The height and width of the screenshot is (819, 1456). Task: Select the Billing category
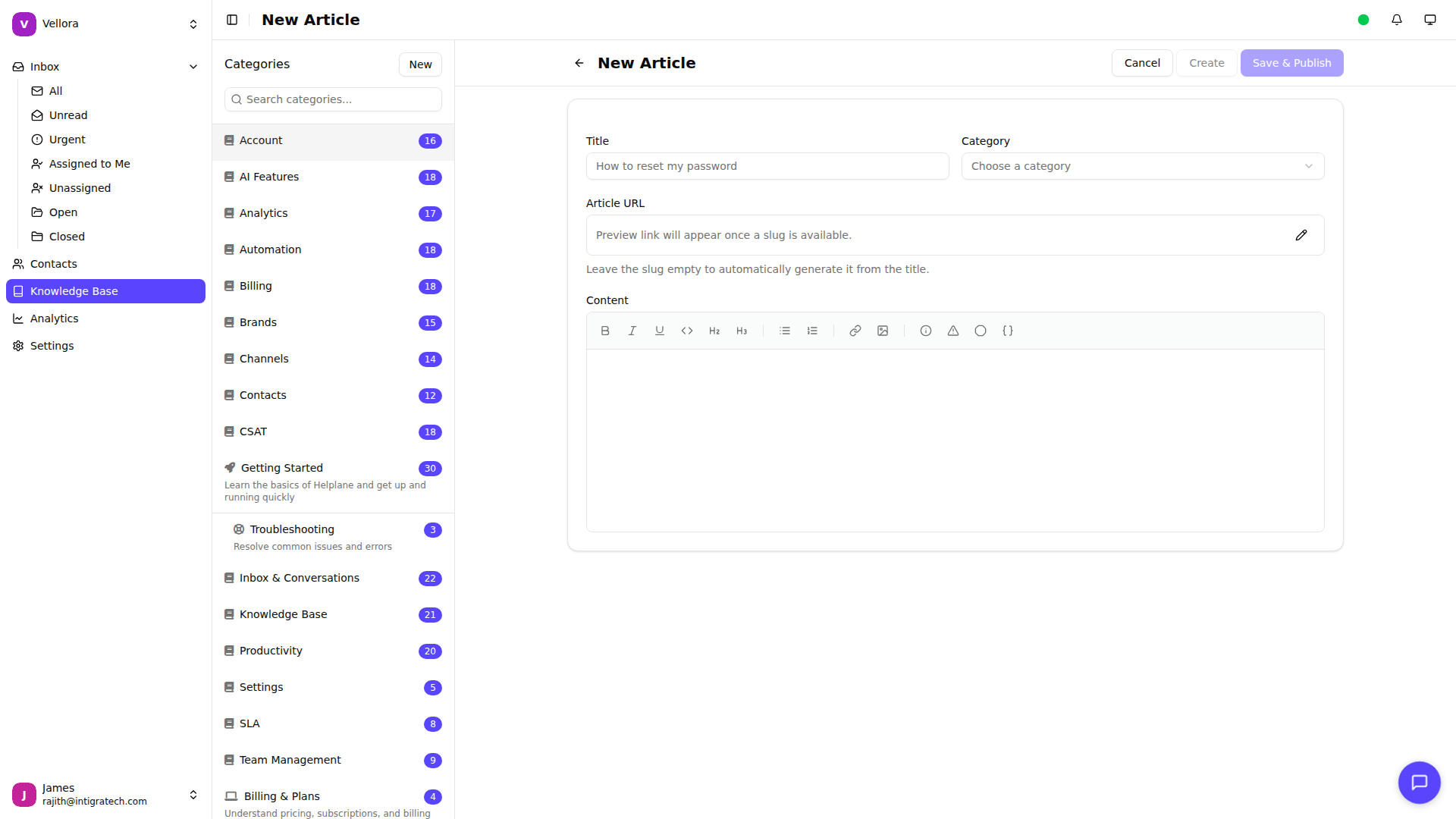(x=333, y=287)
